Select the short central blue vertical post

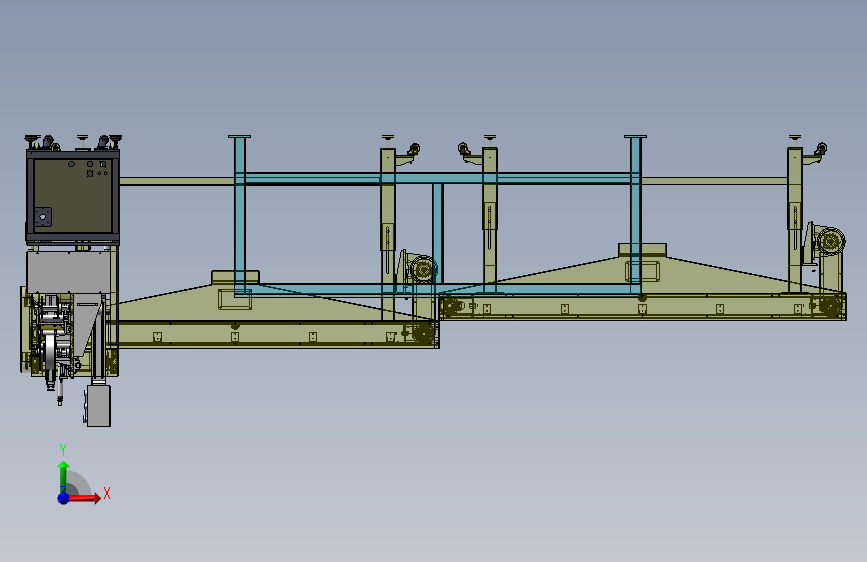pyautogui.click(x=437, y=233)
